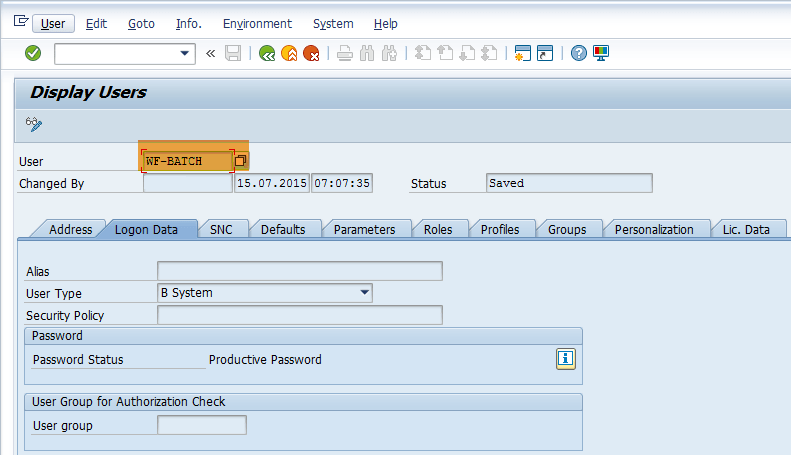Open the Goto menu
The image size is (791, 455).
(141, 24)
